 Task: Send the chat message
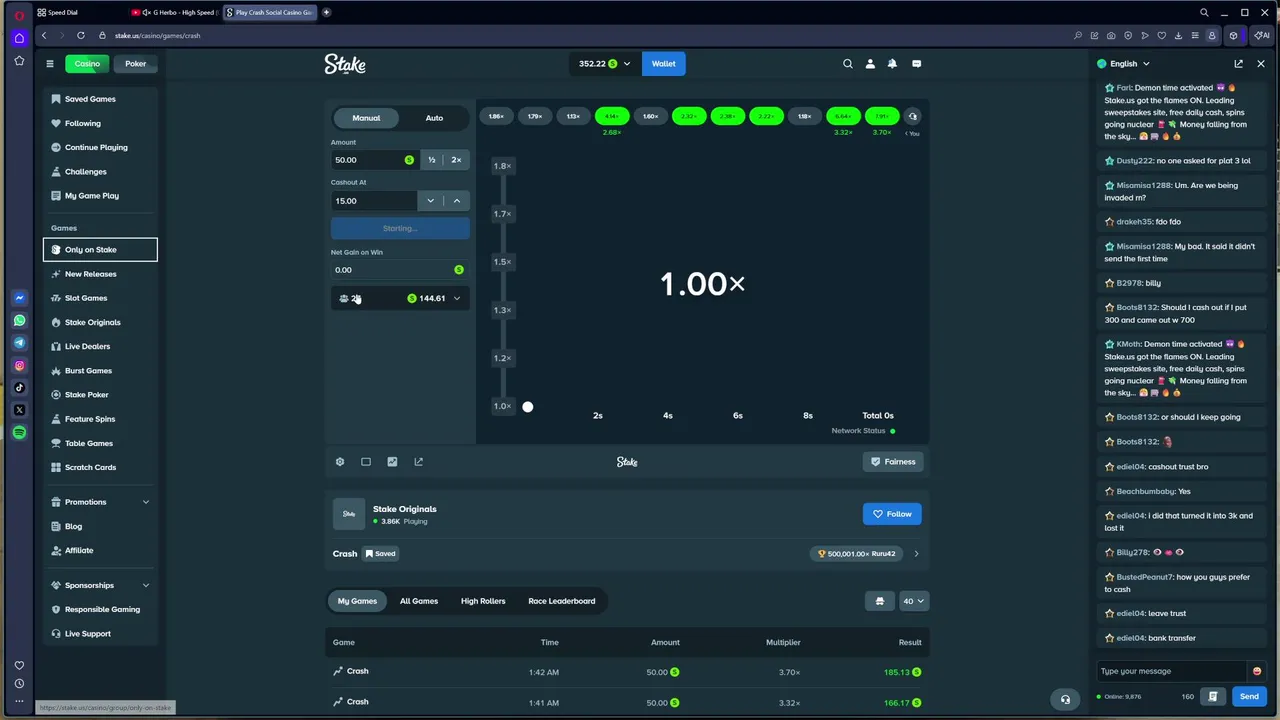(1249, 696)
